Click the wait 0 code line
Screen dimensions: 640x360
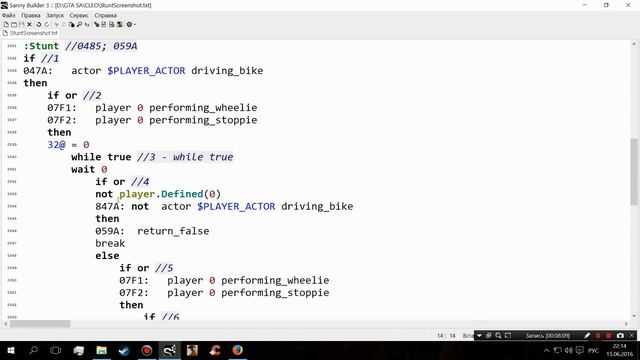point(89,169)
